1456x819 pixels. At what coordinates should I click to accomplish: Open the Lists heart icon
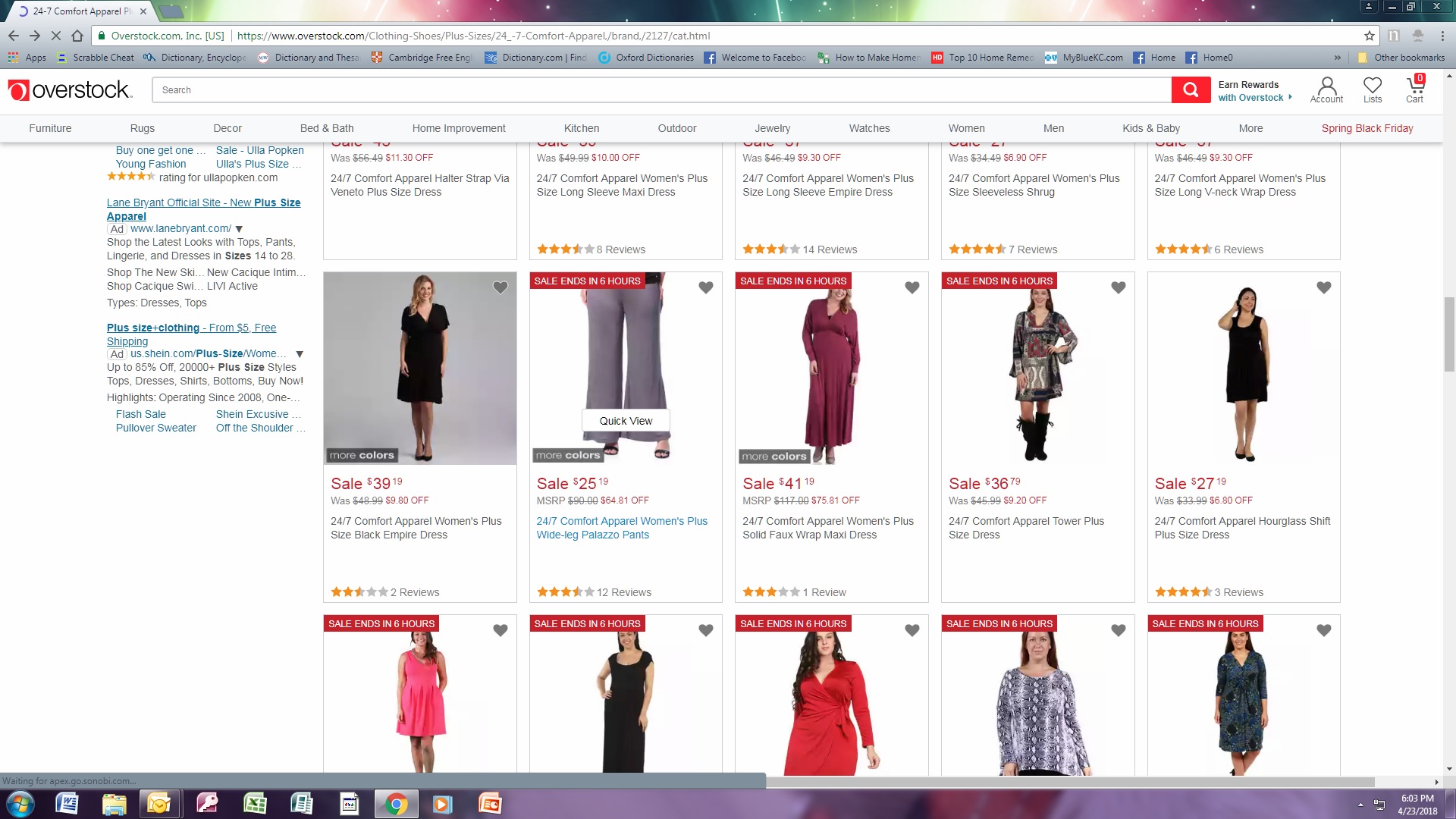click(x=1373, y=89)
